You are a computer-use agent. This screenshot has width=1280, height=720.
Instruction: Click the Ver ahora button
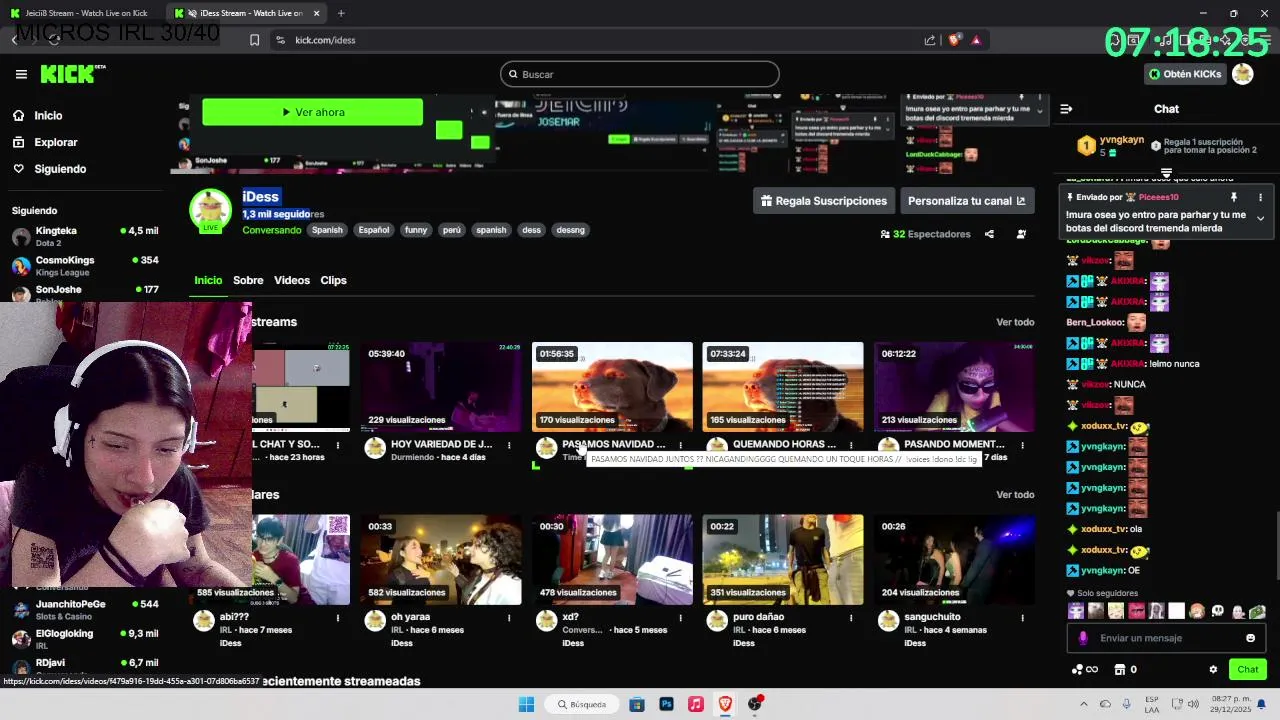coord(312,112)
